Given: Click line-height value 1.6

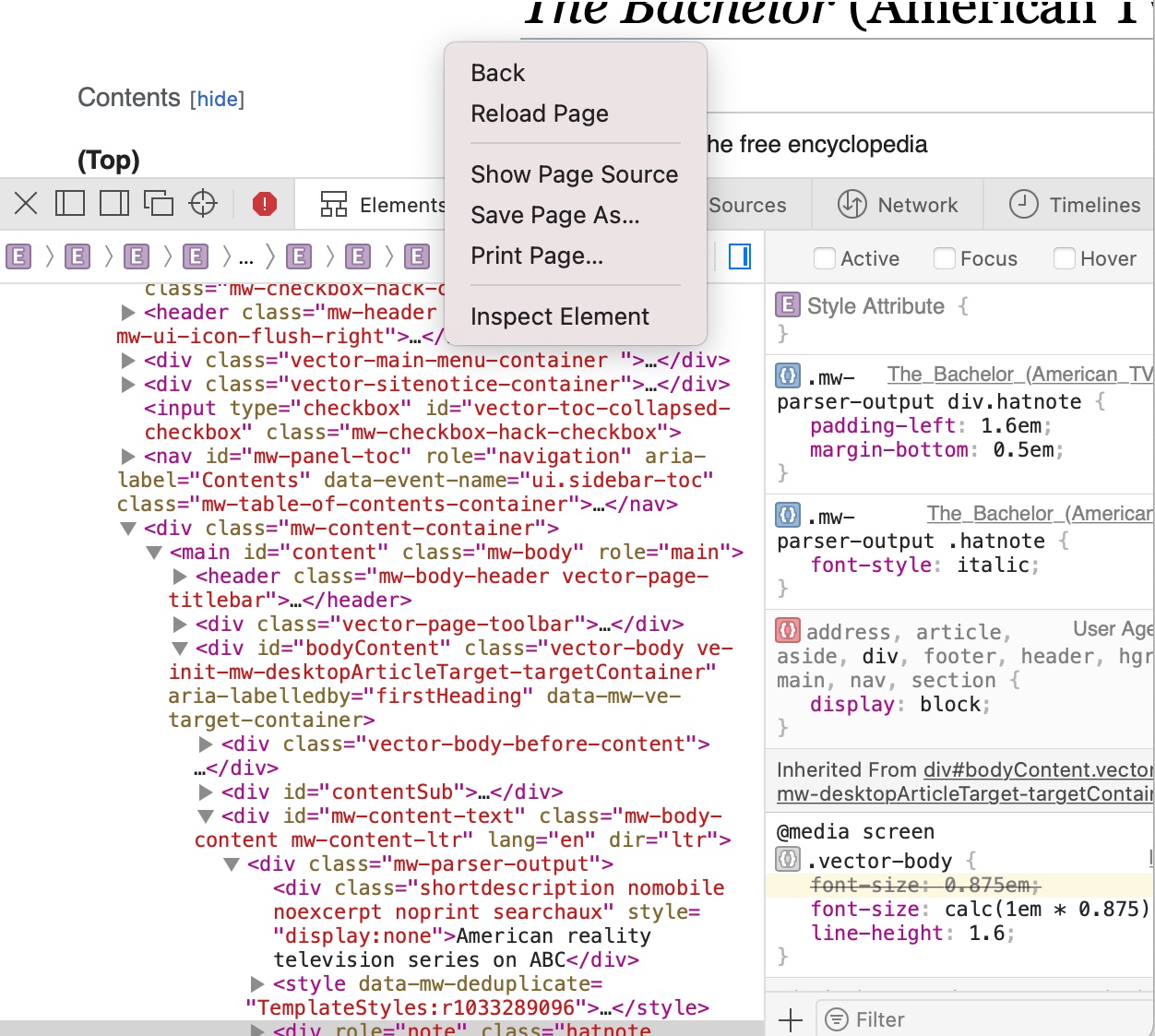Looking at the screenshot, I should point(986,933).
